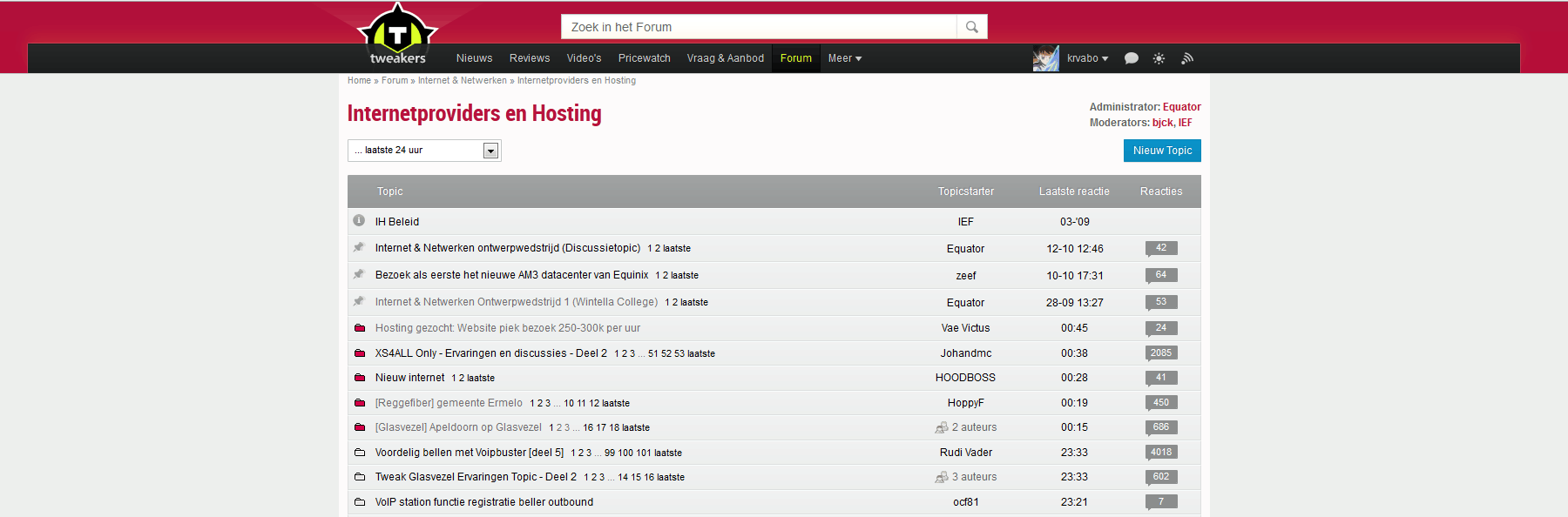Screen dimensions: 1568x517
Task: Click the 686 reactions badge
Action: tap(1161, 427)
